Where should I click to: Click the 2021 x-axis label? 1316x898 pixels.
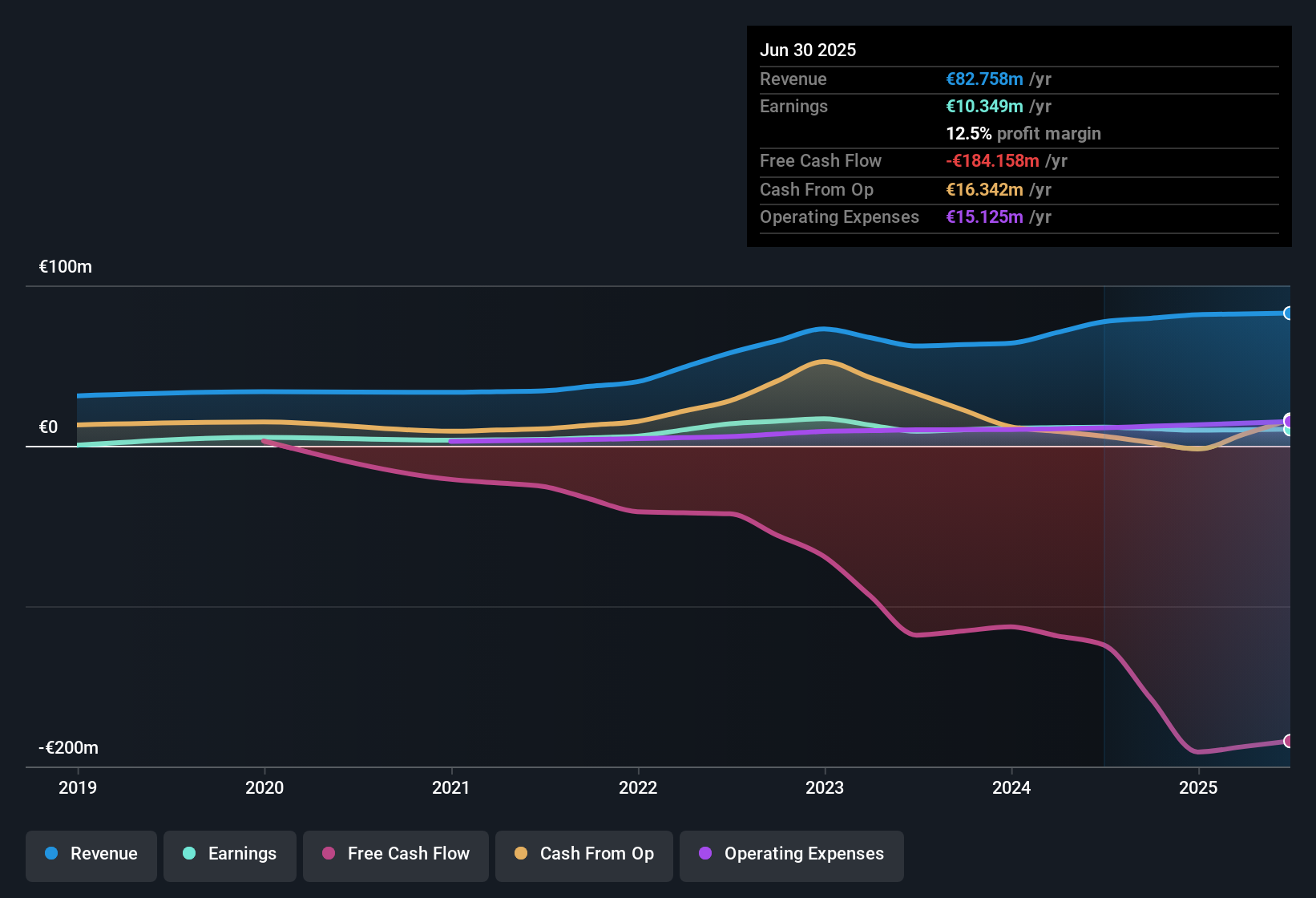[x=451, y=787]
